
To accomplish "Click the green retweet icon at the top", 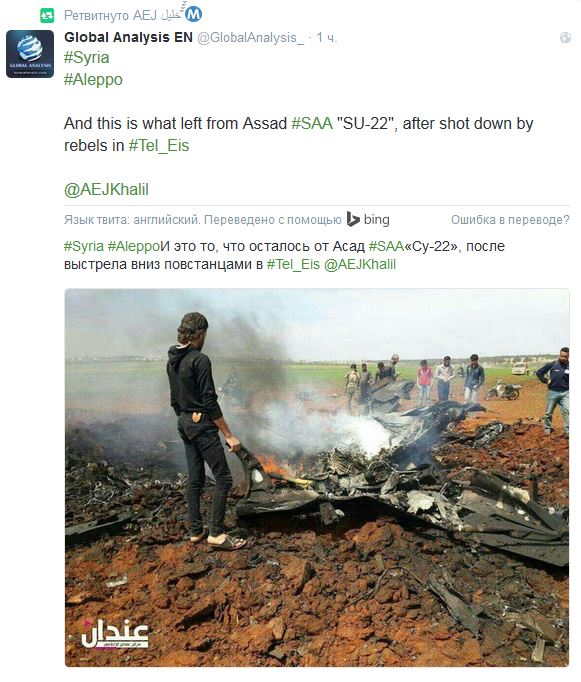I will (47, 16).
